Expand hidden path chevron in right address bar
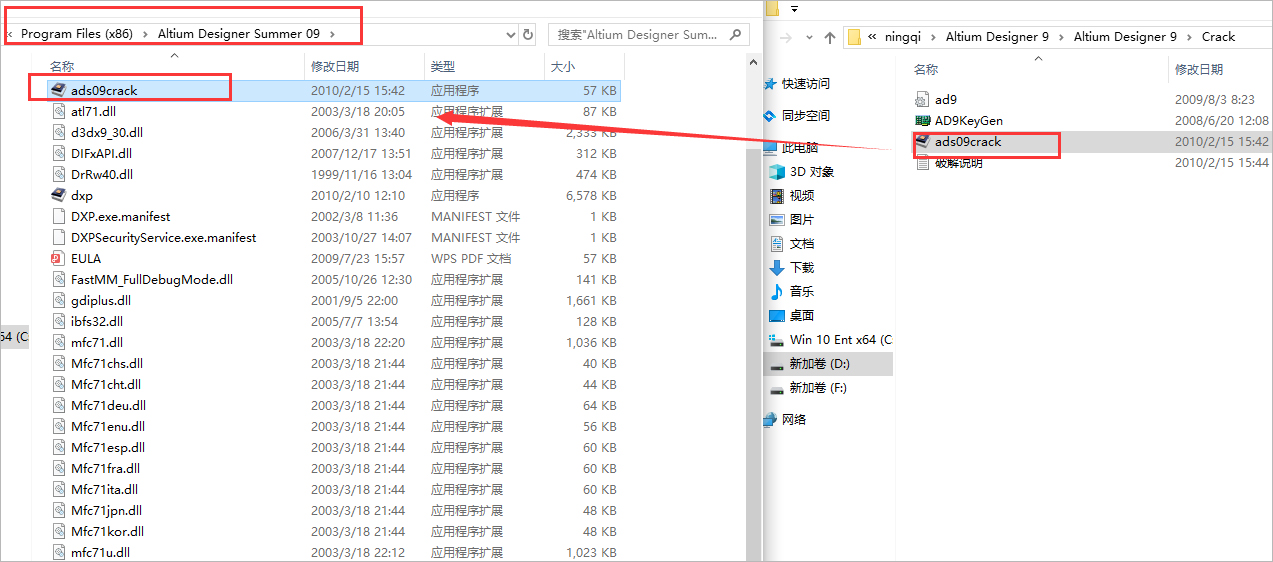 (x=873, y=37)
